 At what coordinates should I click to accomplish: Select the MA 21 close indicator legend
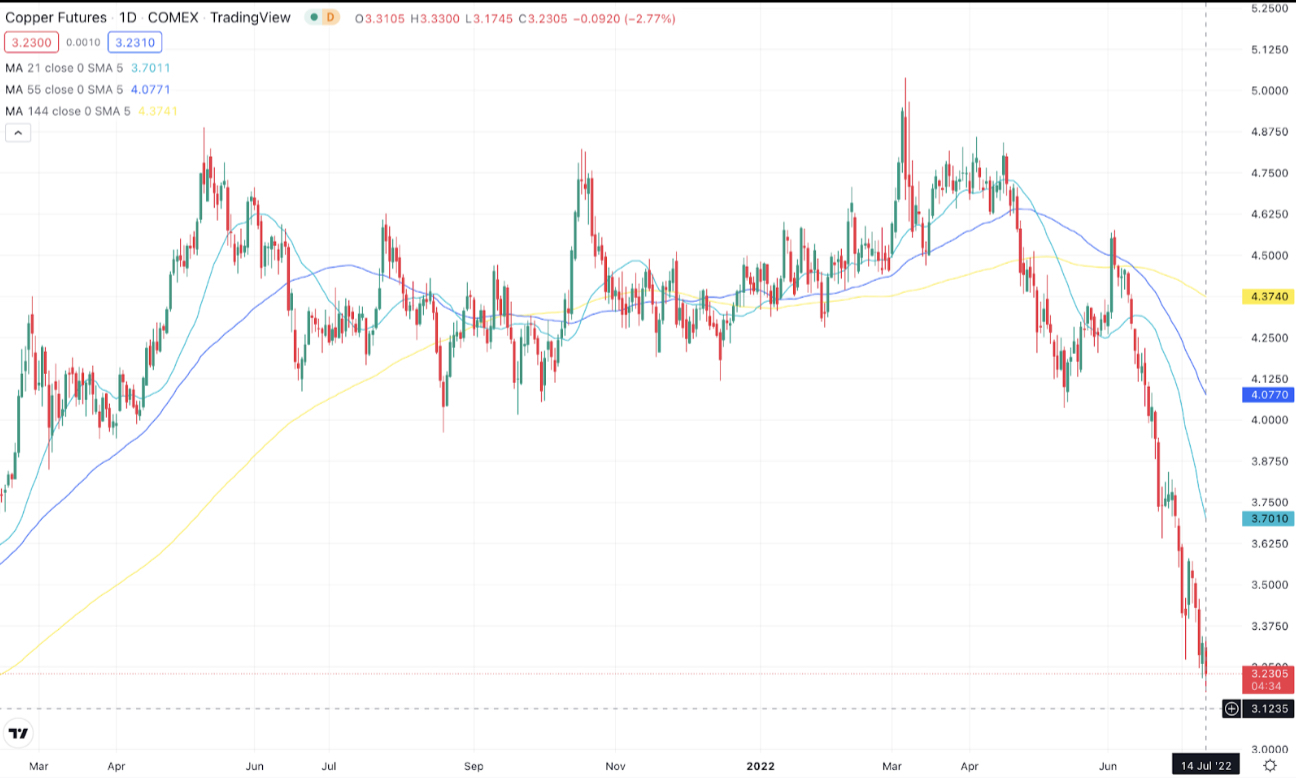tap(65, 68)
